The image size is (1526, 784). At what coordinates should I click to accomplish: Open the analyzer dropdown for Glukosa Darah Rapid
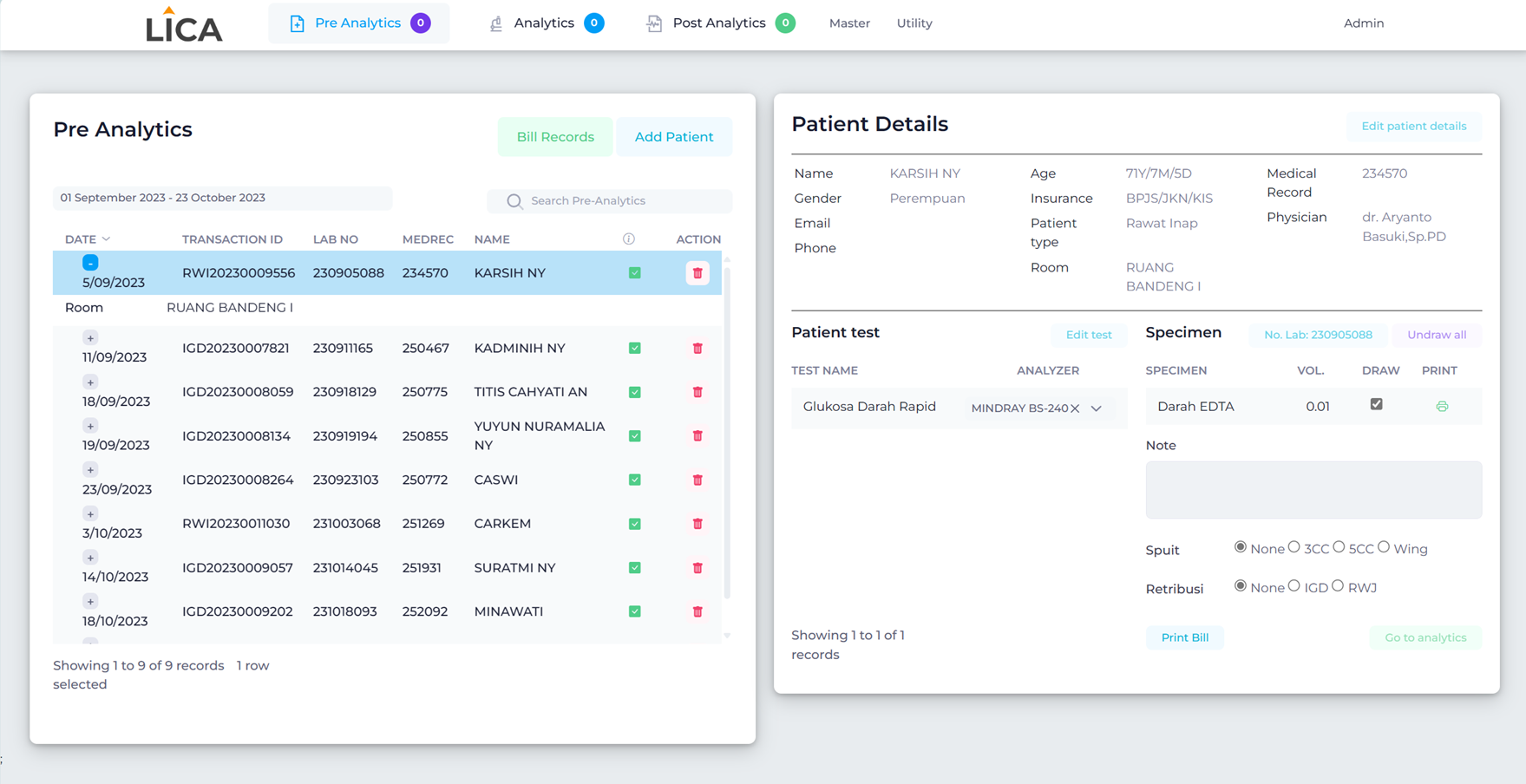click(1097, 408)
